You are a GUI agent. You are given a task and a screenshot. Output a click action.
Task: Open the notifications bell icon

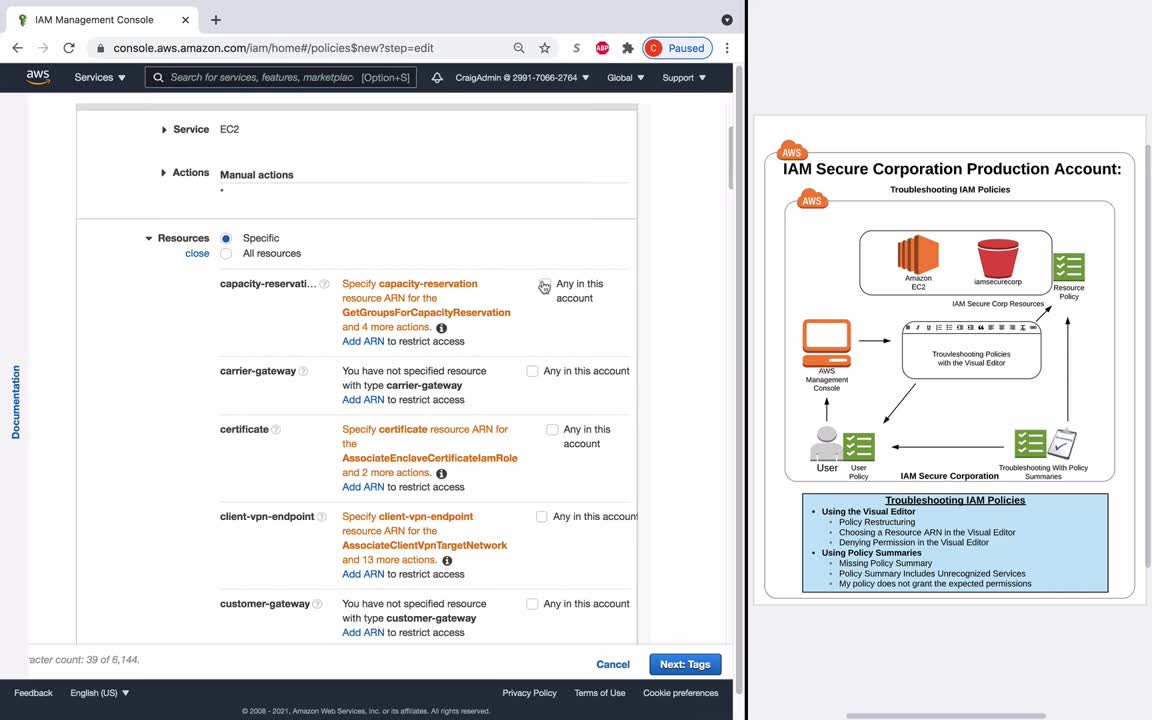[437, 77]
